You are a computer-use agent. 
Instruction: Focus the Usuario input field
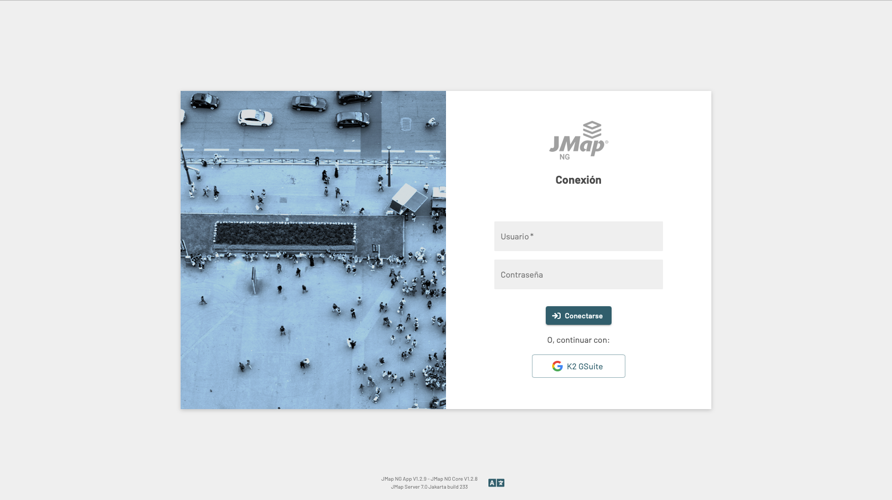[x=578, y=236]
